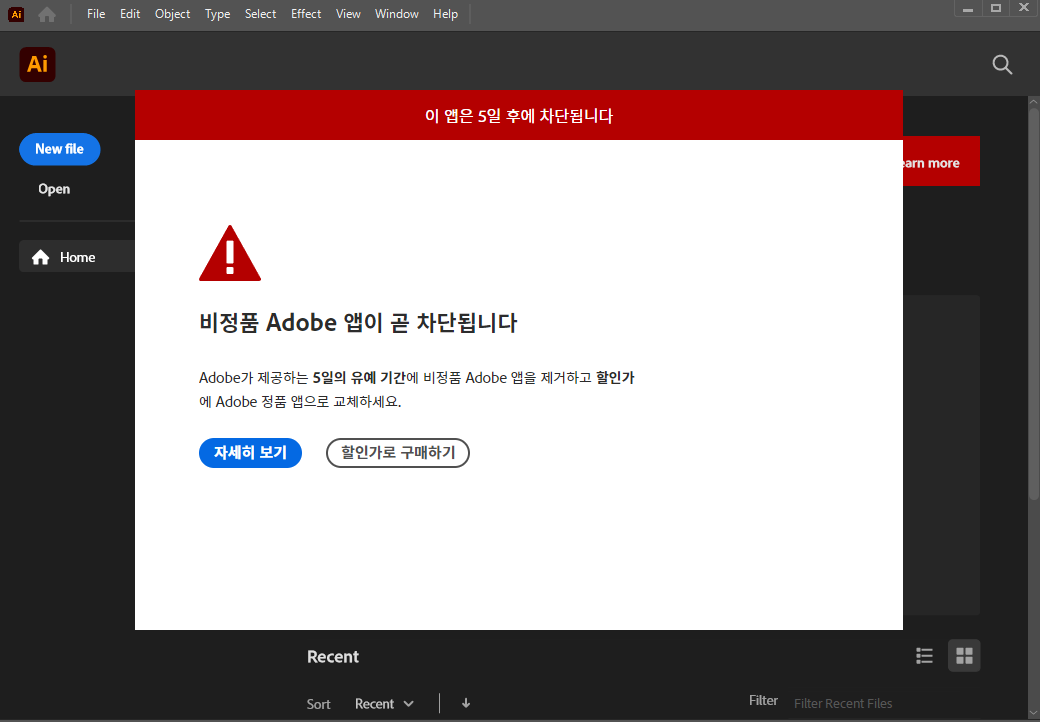This screenshot has width=1040, height=722.
Task: Open the File menu
Action: (96, 14)
